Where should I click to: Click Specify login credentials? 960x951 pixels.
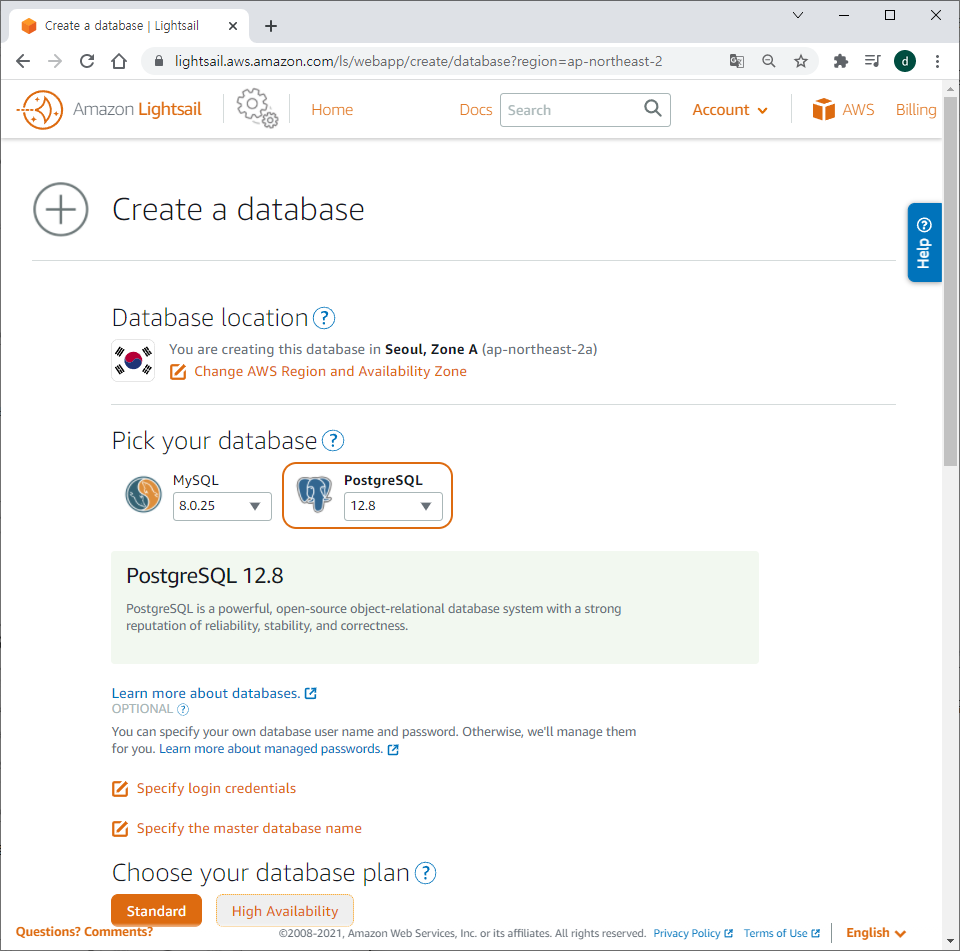point(216,789)
